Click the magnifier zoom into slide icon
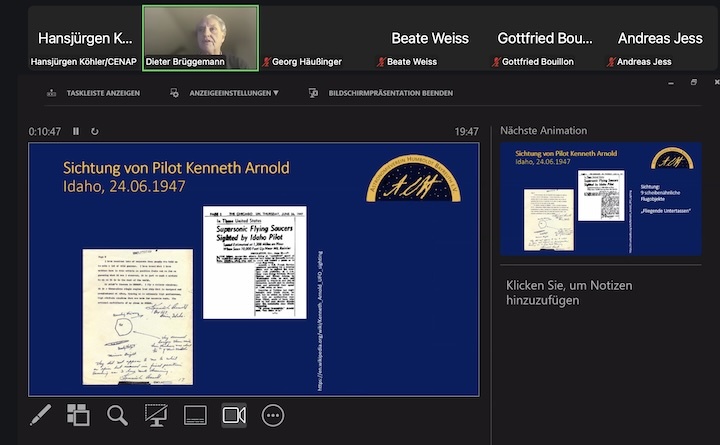720x445 pixels. click(x=117, y=415)
